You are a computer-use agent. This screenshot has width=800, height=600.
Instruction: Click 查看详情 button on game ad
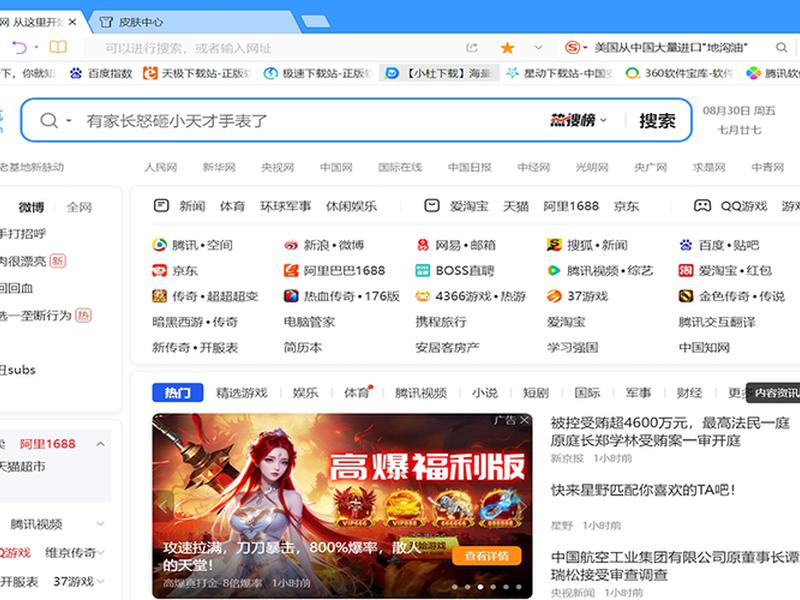coord(487,556)
